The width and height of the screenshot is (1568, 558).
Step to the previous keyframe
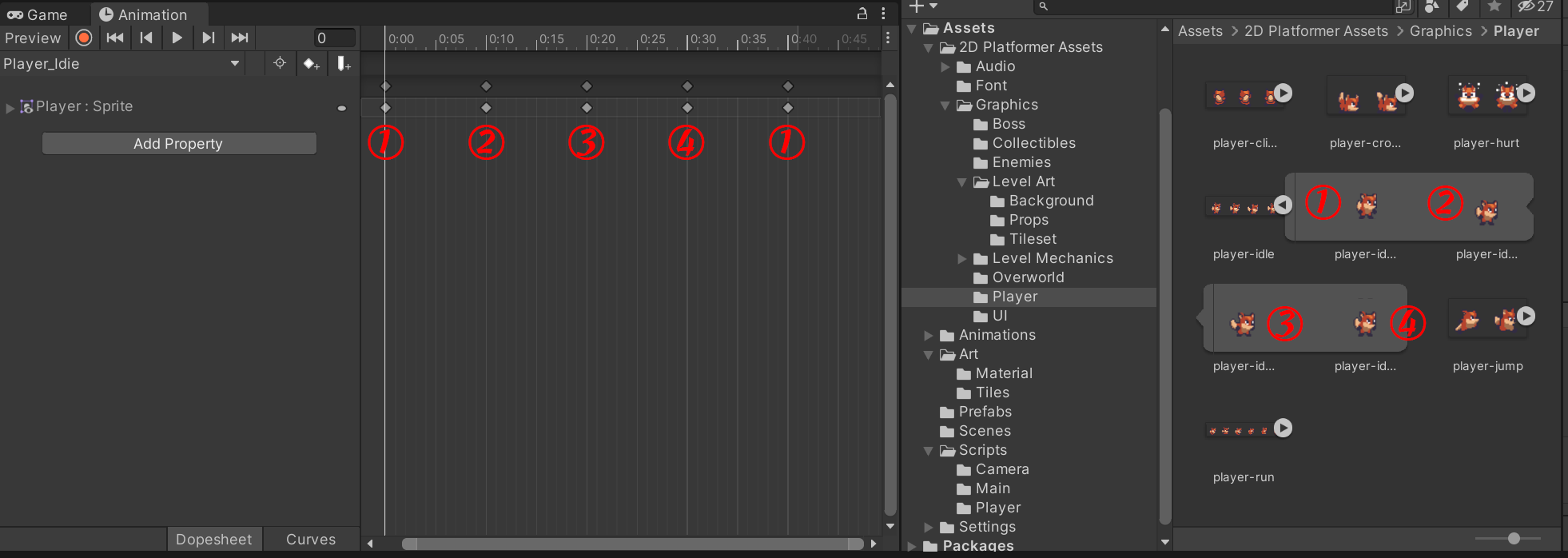click(x=146, y=38)
